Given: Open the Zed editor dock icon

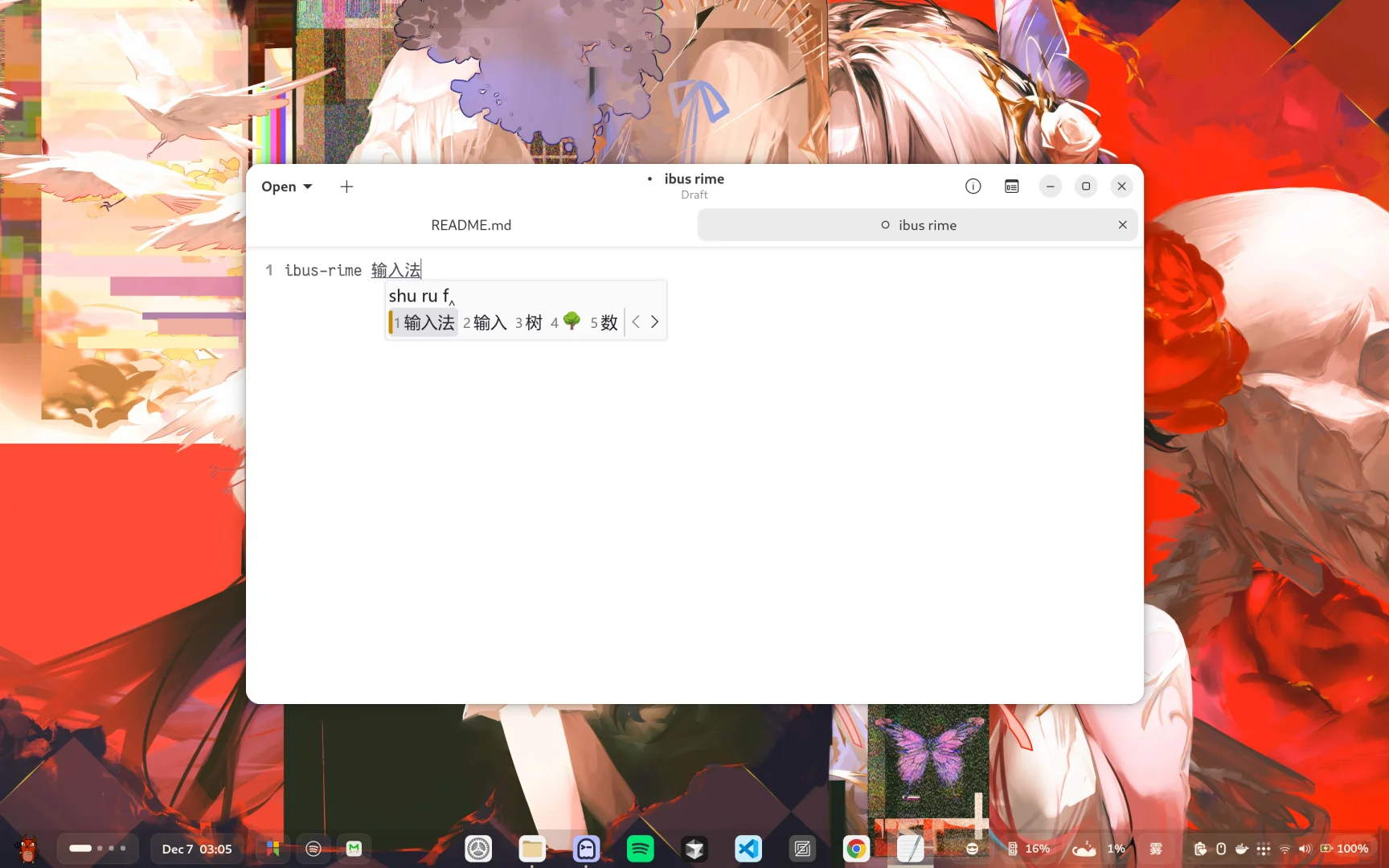Looking at the screenshot, I should click(x=802, y=849).
